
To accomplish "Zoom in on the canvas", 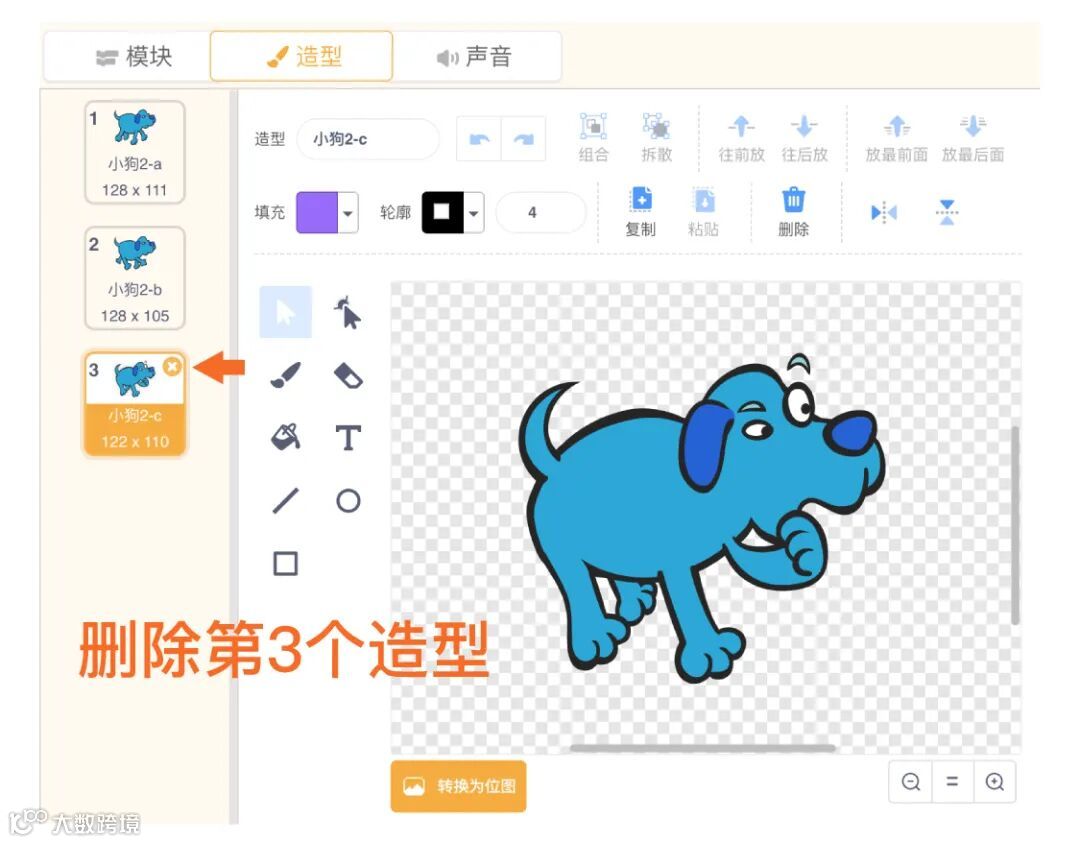I will pos(995,782).
